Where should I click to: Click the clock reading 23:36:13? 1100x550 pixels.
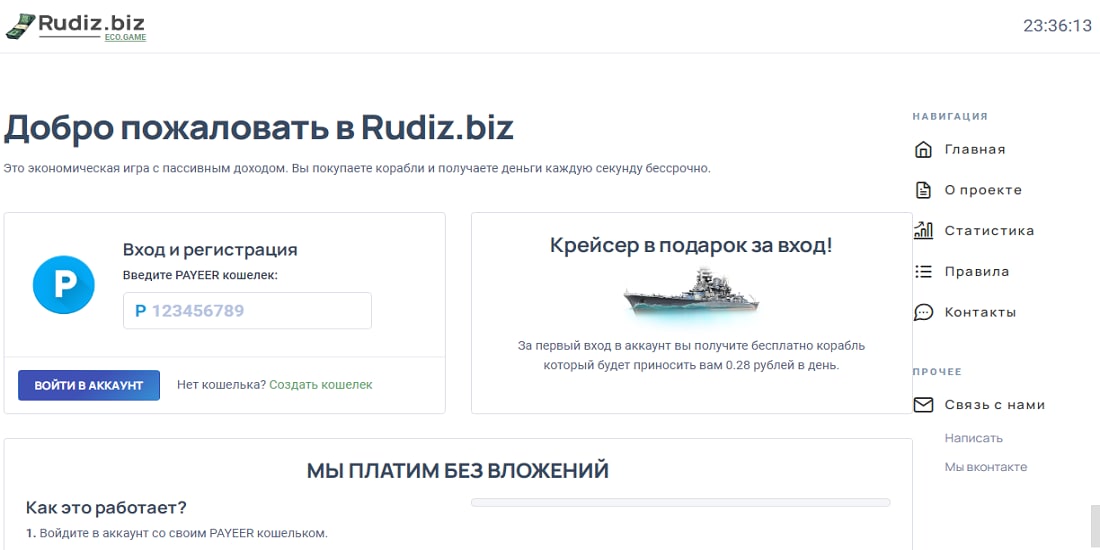click(1057, 26)
